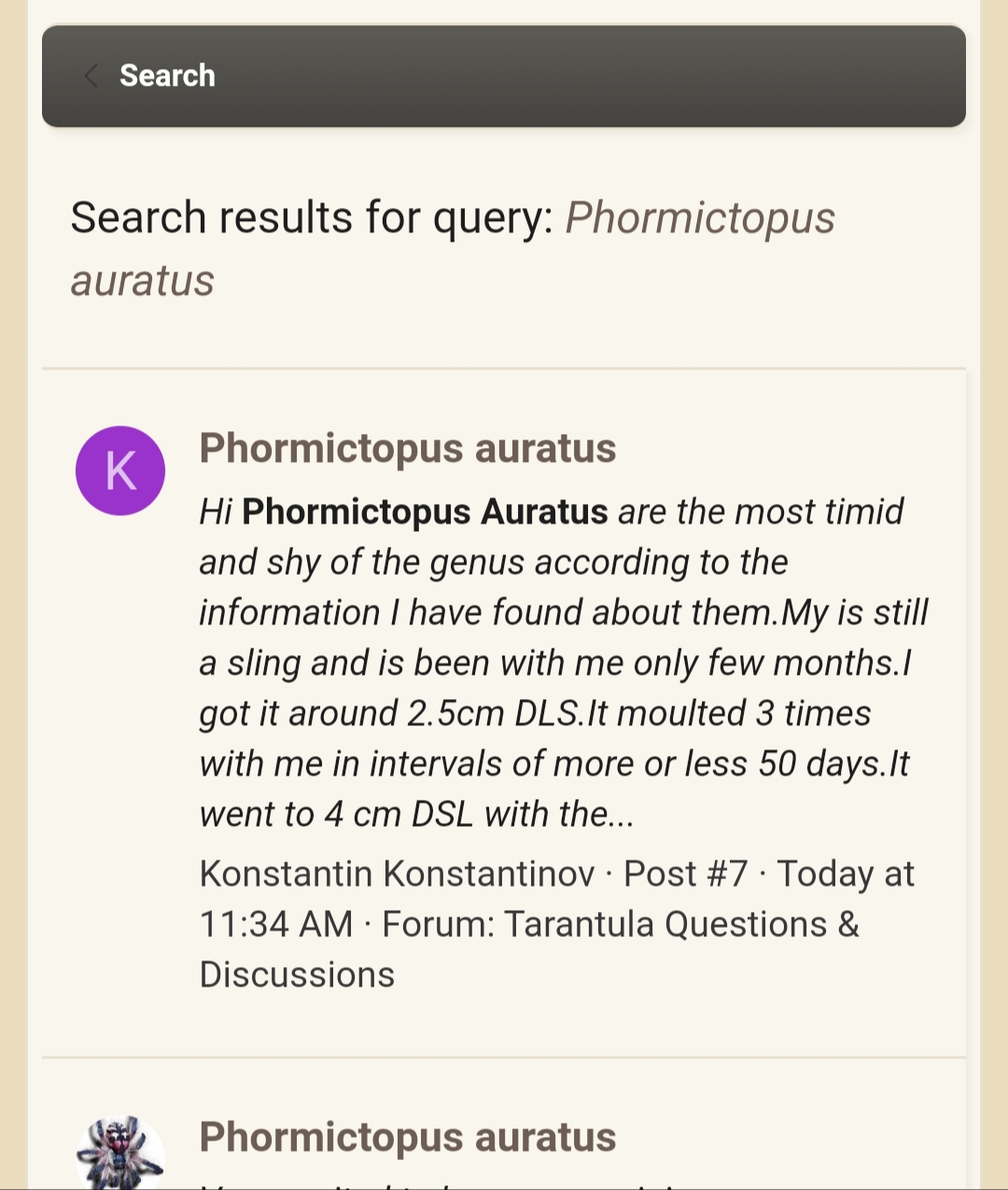Screen dimensions: 1008x1190
Task: View Konstantin Konstantinov's profile
Action: coord(397,874)
